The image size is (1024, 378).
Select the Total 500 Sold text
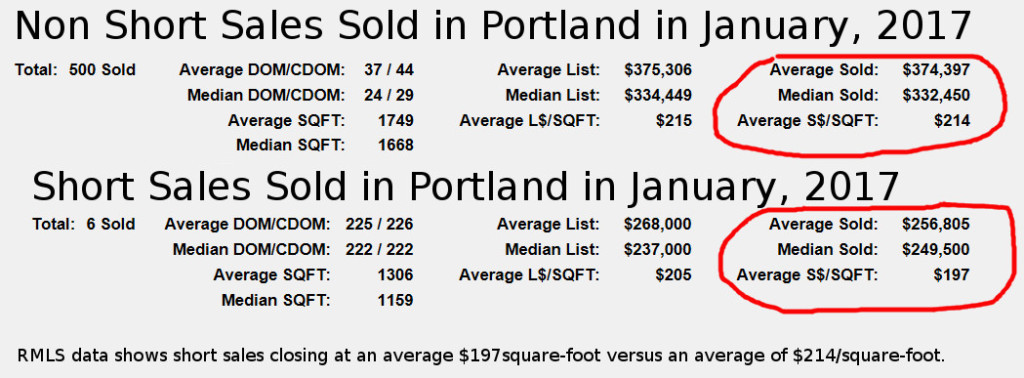(75, 70)
